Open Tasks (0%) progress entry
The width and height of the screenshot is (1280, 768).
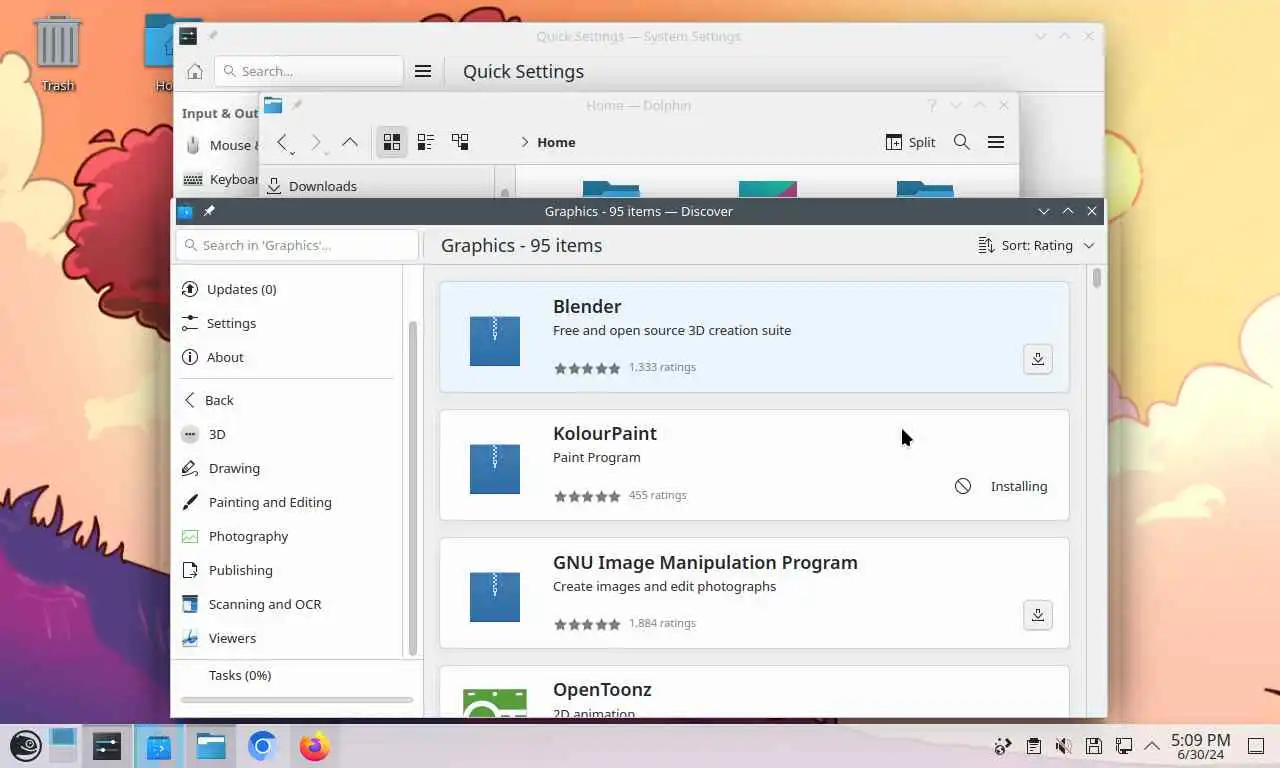240,675
